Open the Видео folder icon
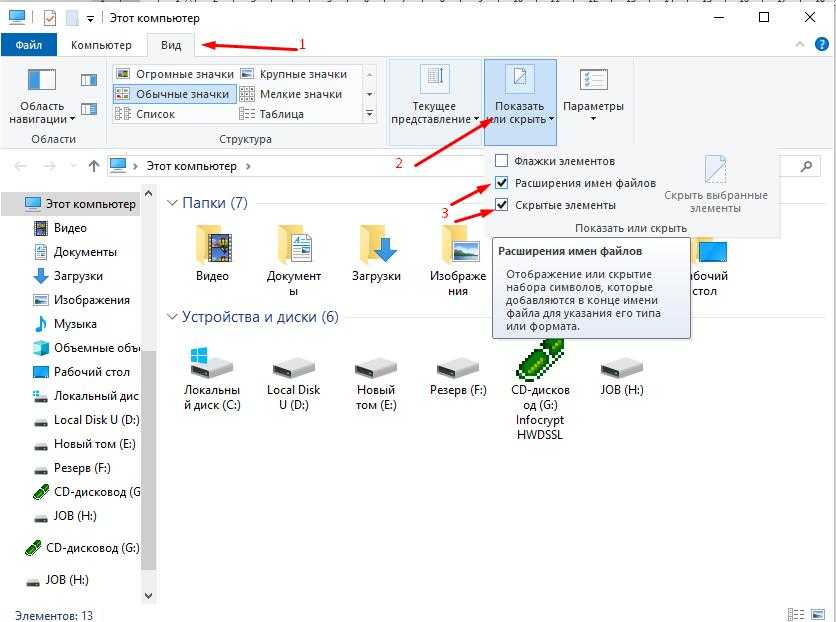Screen dimensions: 836x622 (212, 244)
